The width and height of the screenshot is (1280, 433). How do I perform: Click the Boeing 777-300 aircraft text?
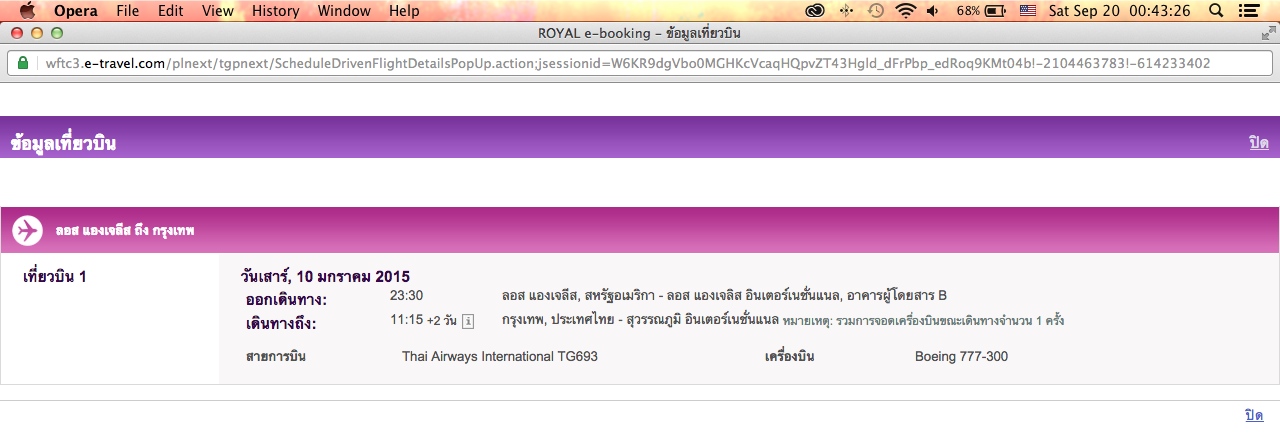tap(961, 356)
